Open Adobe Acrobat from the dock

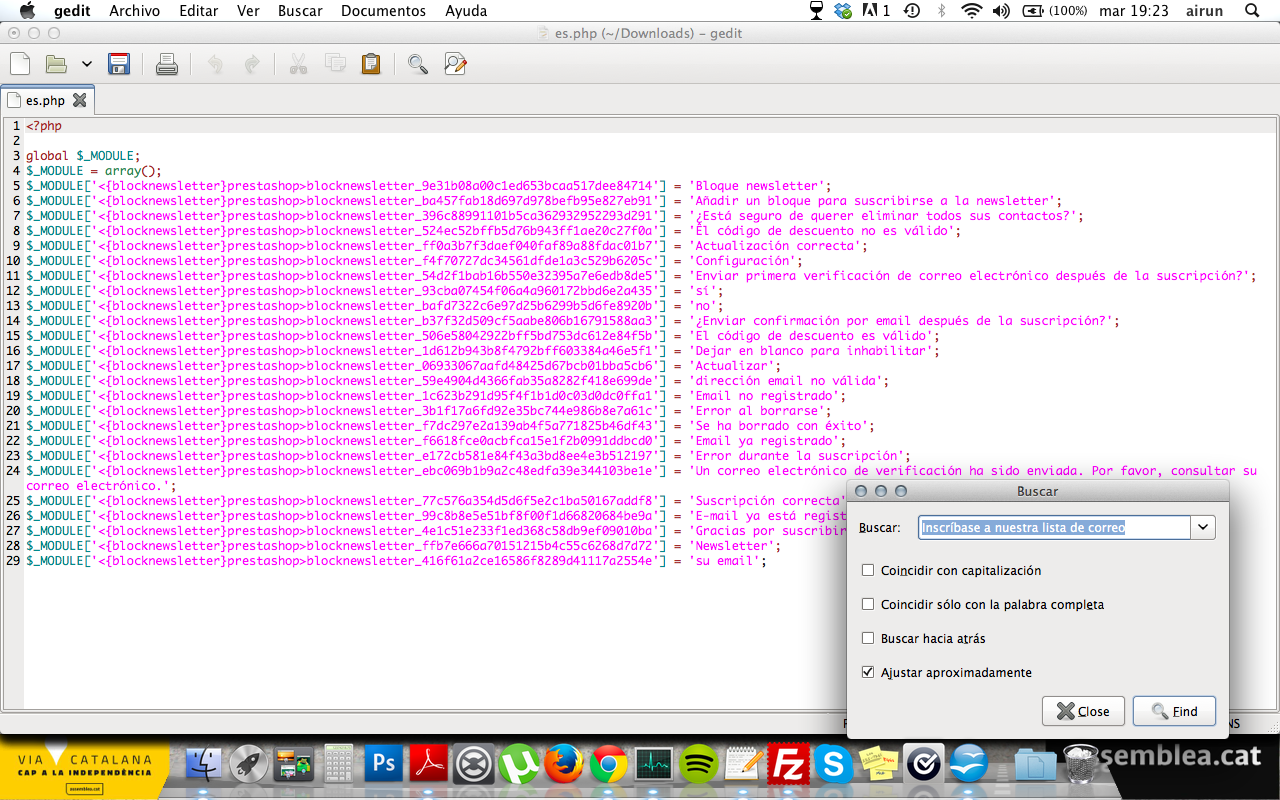(429, 765)
